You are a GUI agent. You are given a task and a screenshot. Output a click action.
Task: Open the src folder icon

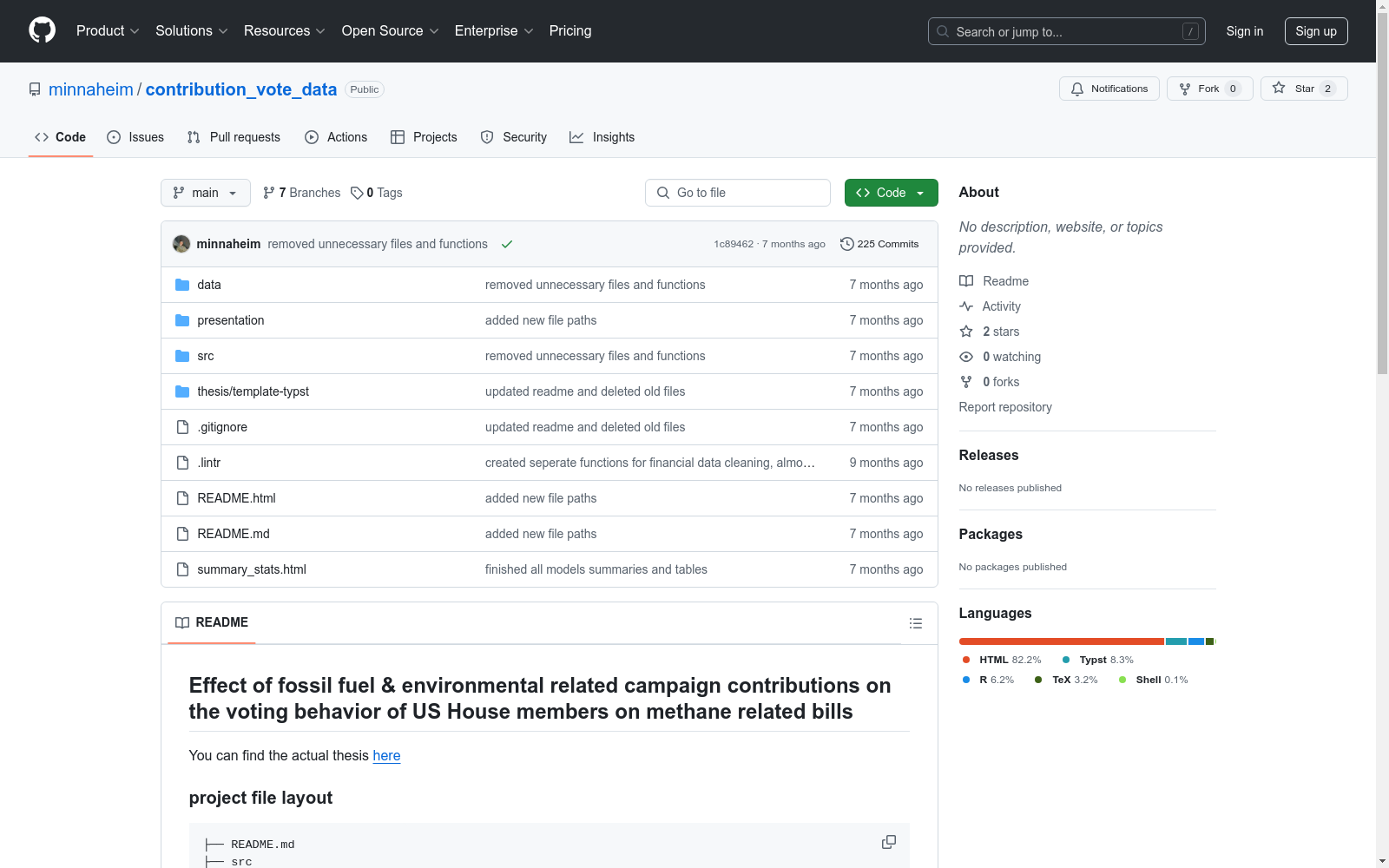[182, 356]
